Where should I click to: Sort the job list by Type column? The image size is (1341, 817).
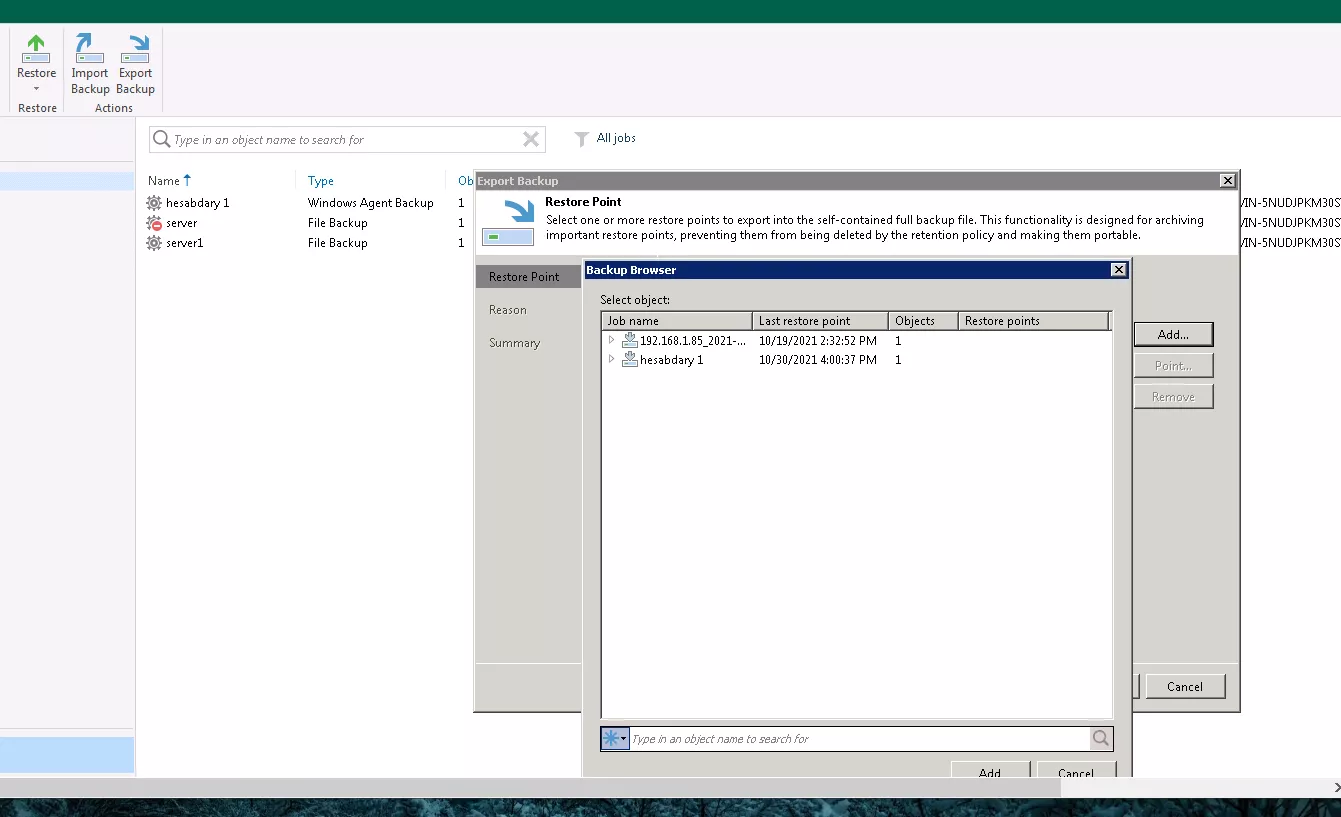point(321,181)
